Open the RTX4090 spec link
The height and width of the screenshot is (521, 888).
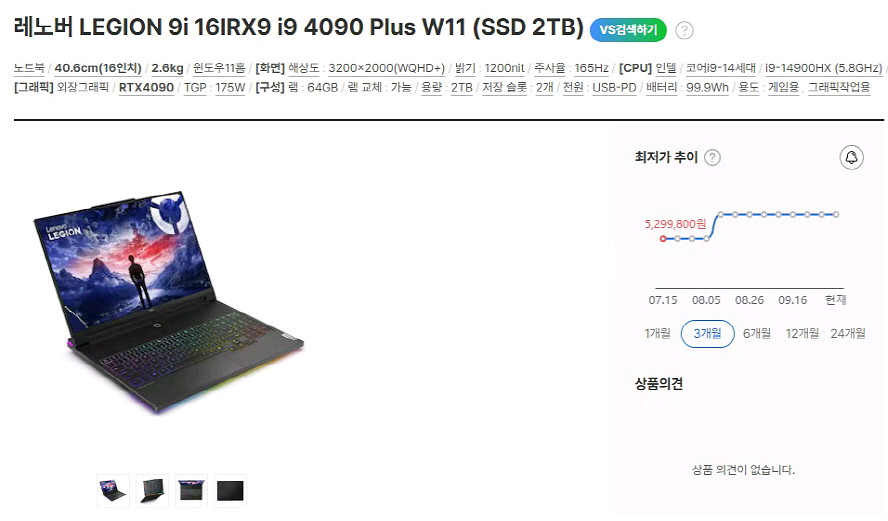[146, 87]
